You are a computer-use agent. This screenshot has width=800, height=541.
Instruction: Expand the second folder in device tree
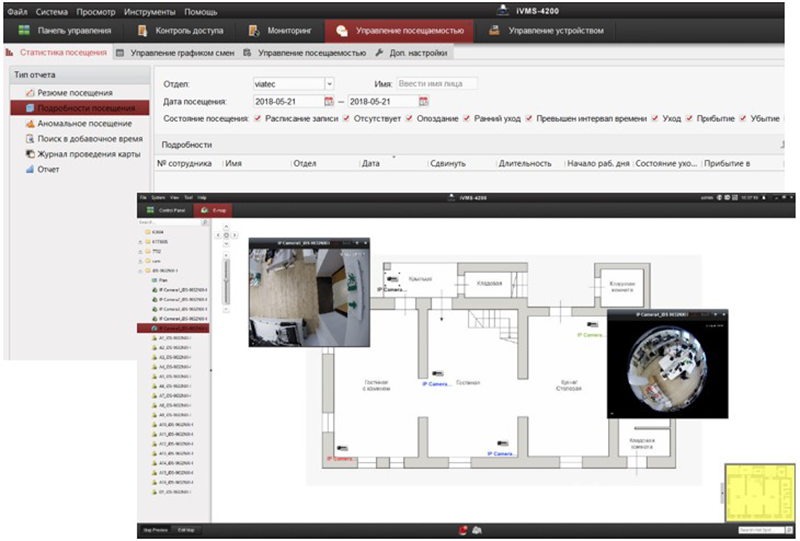pyautogui.click(x=140, y=242)
